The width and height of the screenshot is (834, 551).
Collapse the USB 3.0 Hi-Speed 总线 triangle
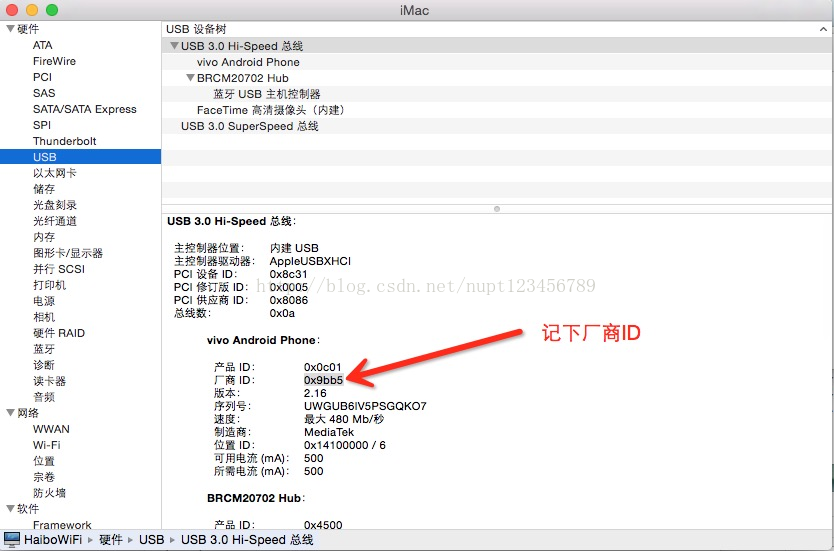(x=174, y=46)
